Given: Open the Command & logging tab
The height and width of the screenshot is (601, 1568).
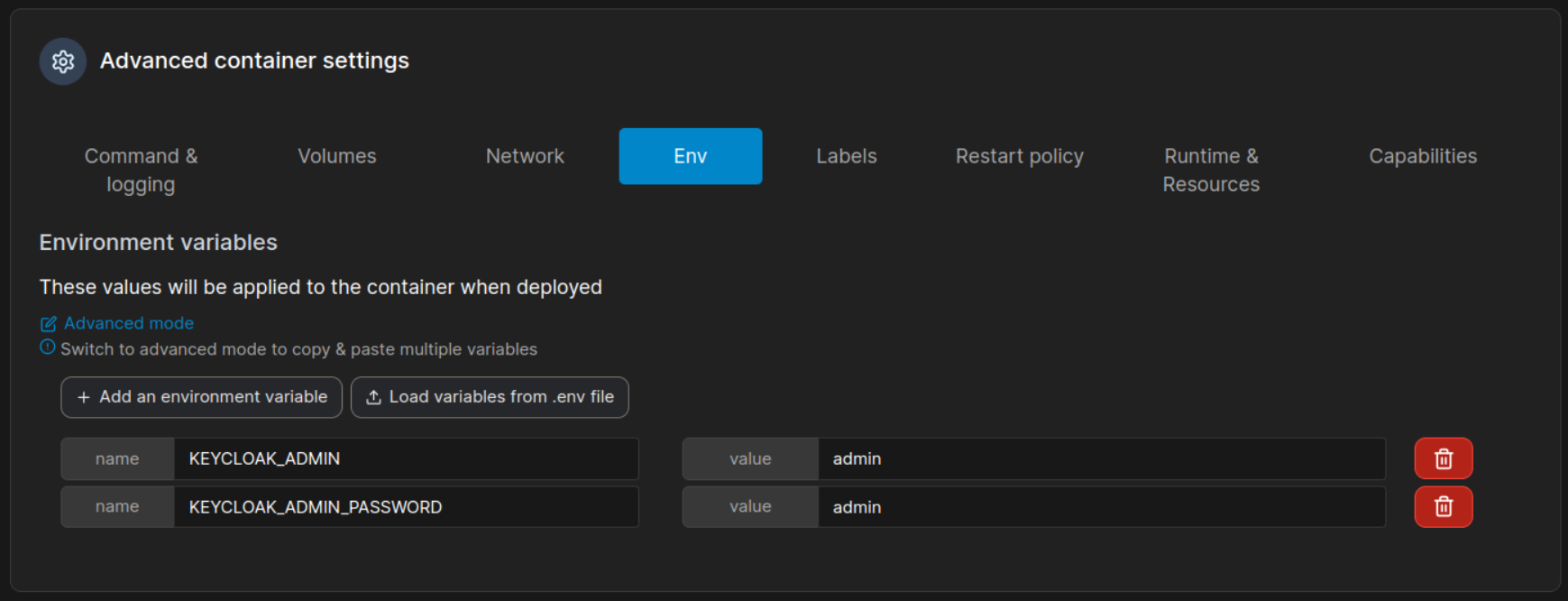Looking at the screenshot, I should pos(141,170).
